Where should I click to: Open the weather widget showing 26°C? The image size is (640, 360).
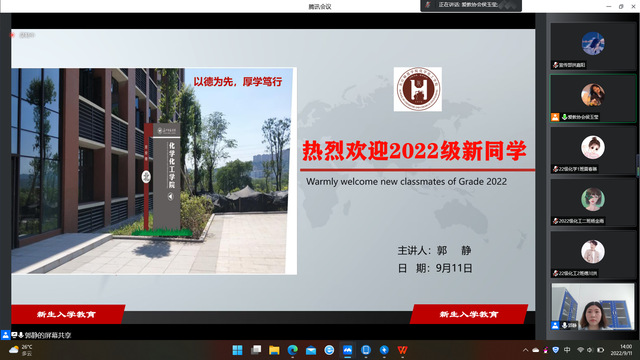20,350
